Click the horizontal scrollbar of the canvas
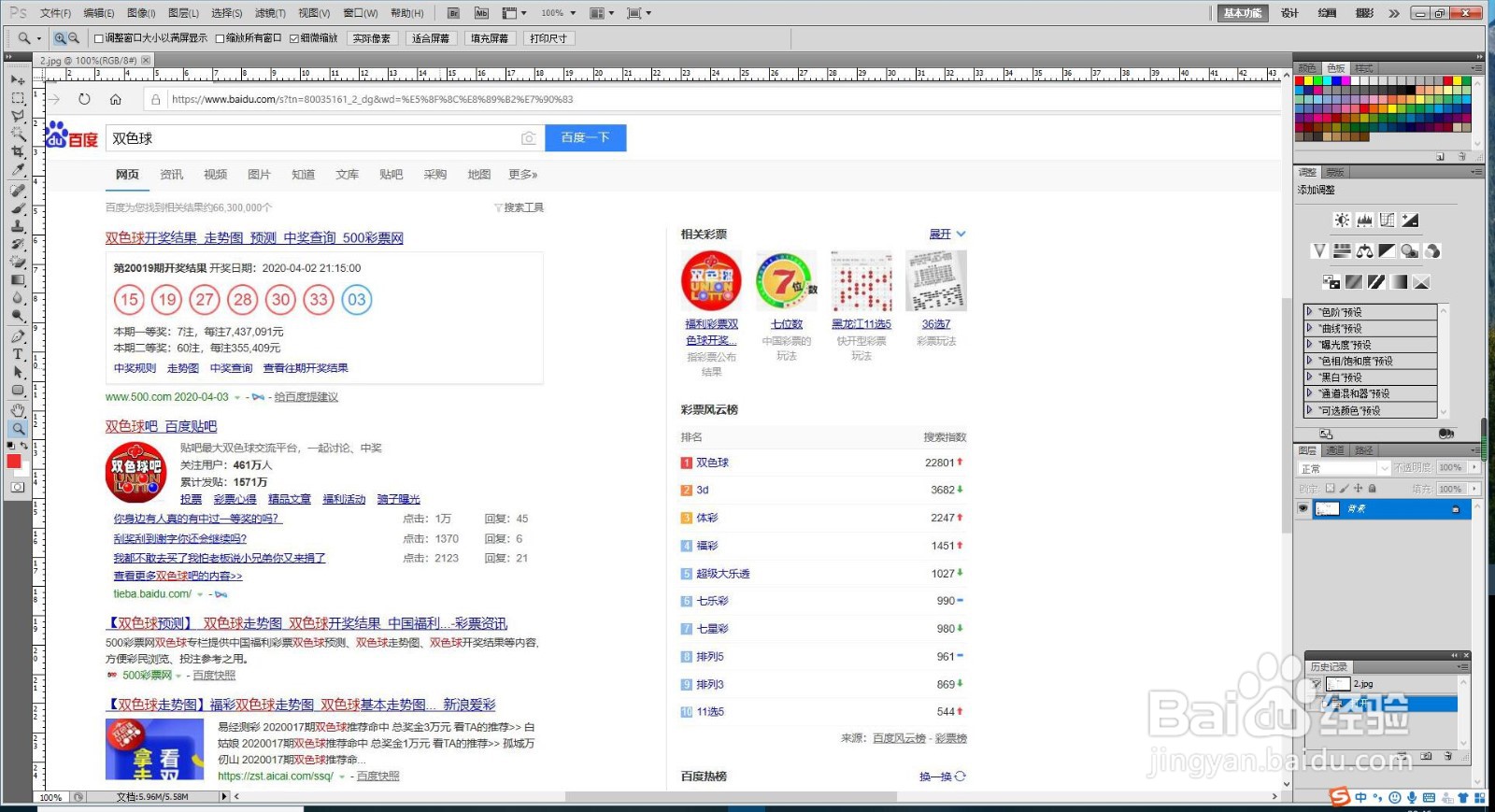Image resolution: width=1495 pixels, height=812 pixels. click(x=732, y=797)
